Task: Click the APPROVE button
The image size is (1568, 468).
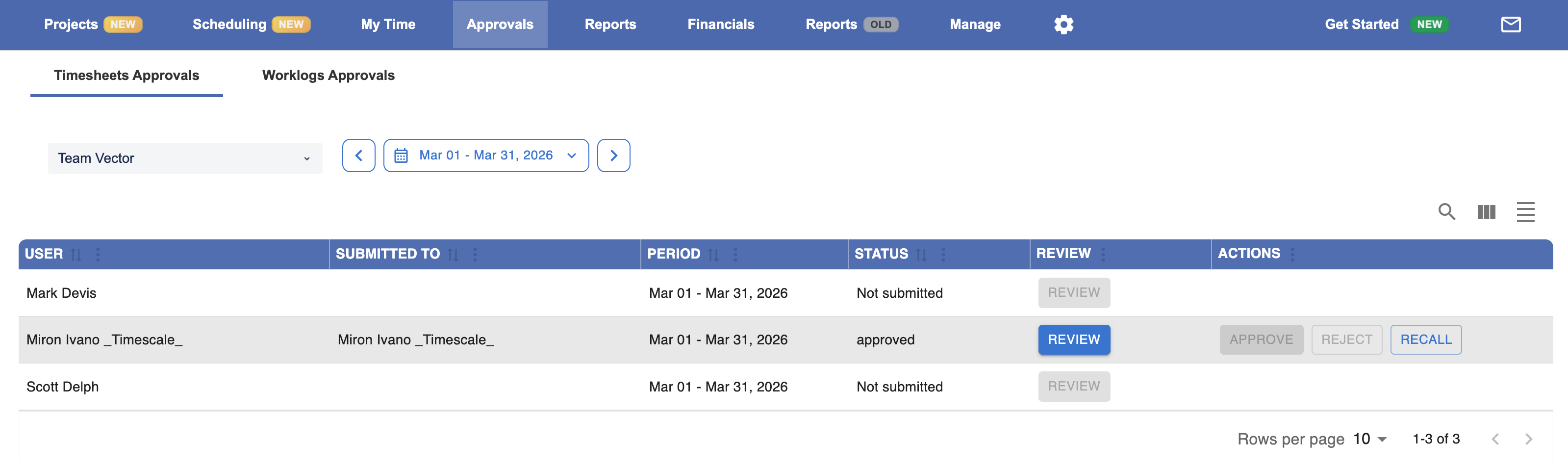Action: coord(1261,339)
